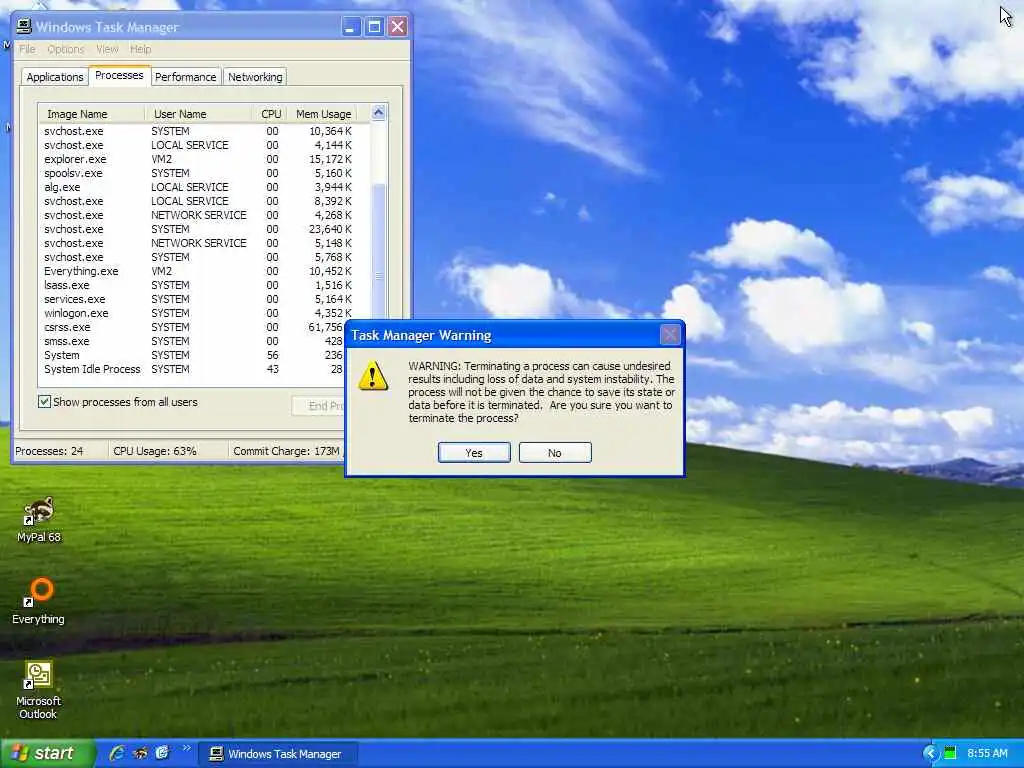Select explorer.exe process row
This screenshot has height=768, width=1024.
(x=198, y=159)
